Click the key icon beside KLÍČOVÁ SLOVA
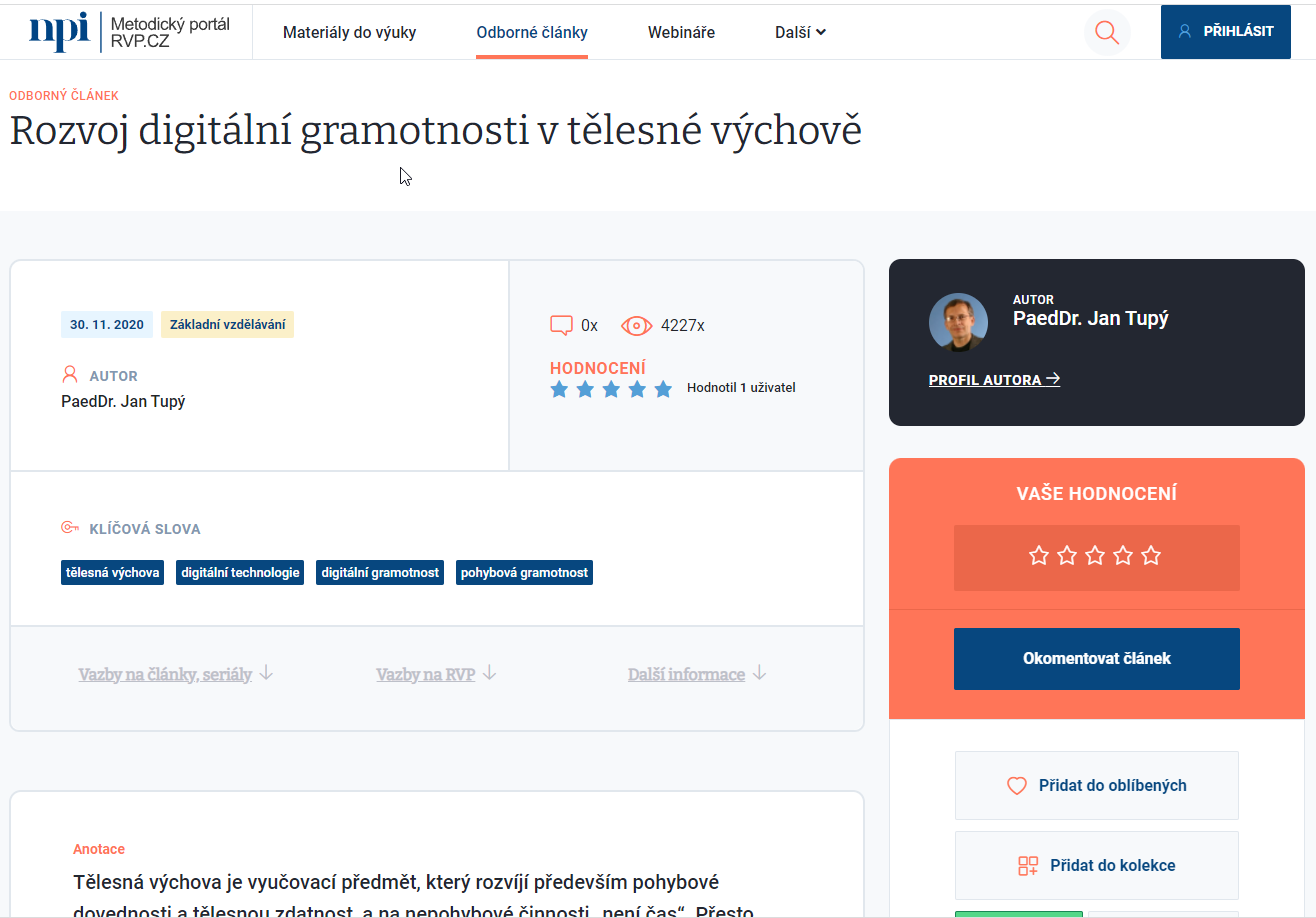Viewport: 1316px width, 918px height. [69, 528]
